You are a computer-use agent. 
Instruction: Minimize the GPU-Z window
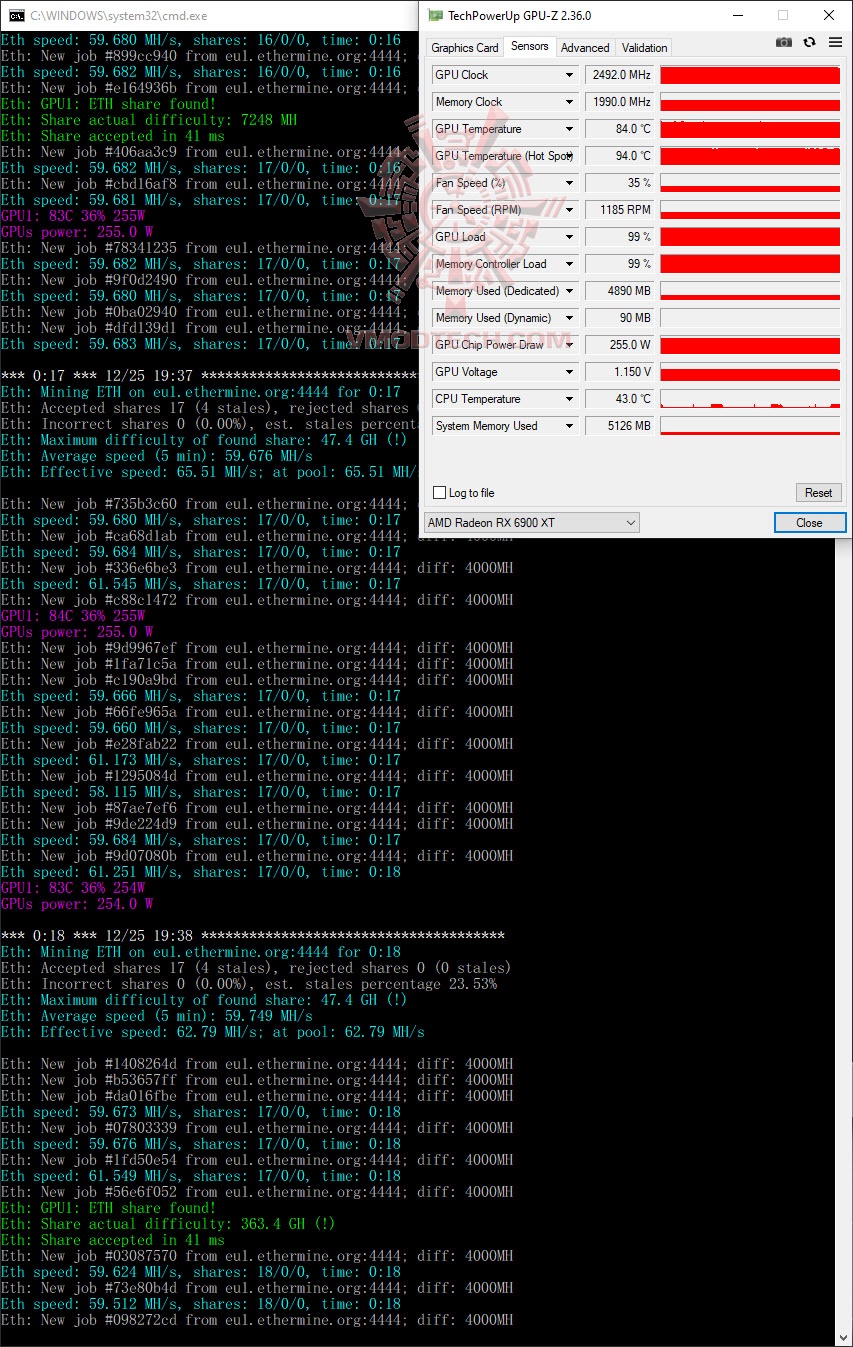click(736, 15)
